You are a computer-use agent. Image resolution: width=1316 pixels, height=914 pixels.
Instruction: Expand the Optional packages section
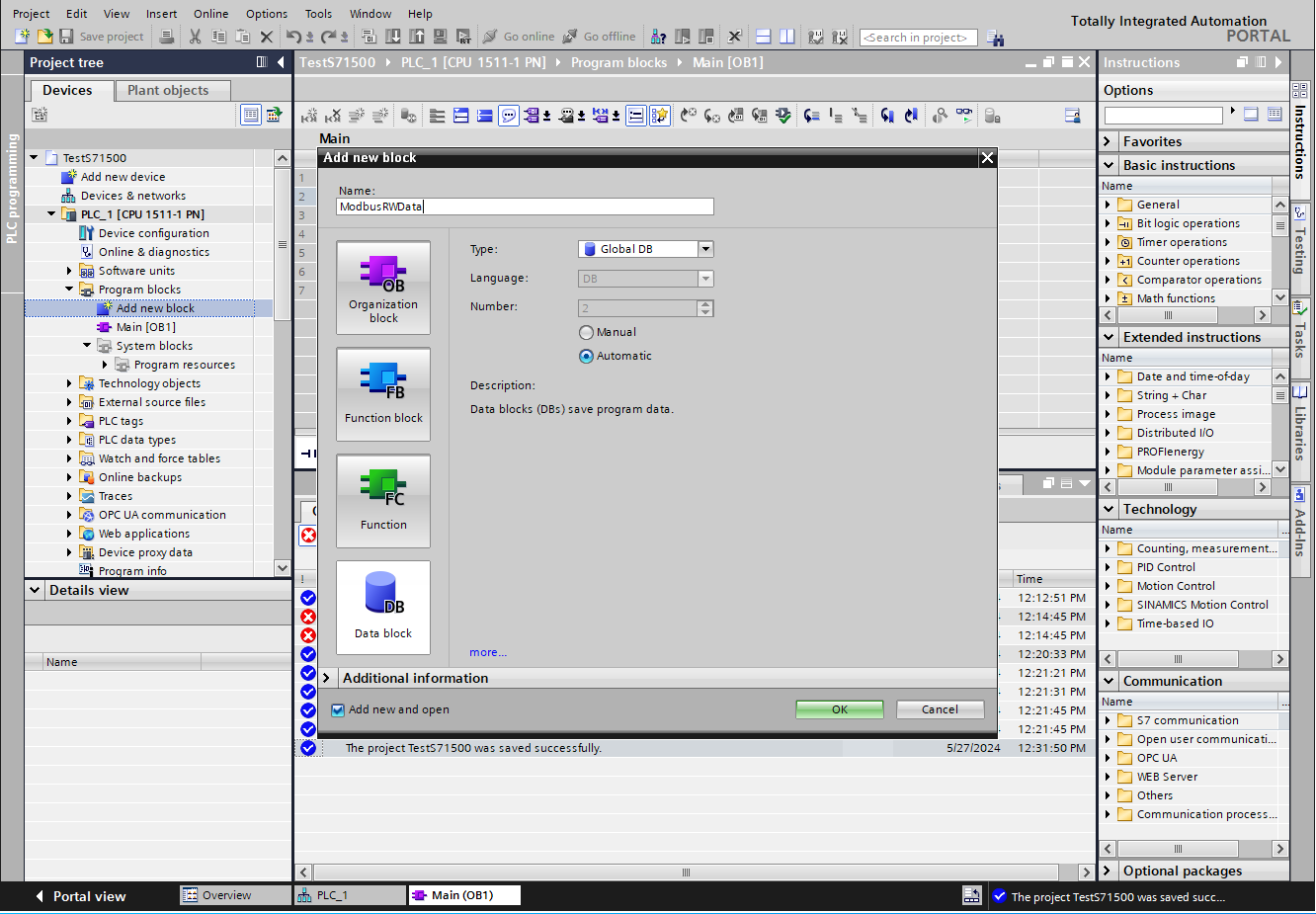[1108, 872]
